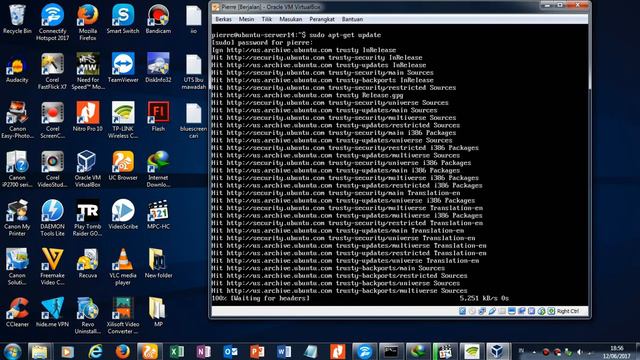640x360 pixels.
Task: Click the optical disk indicator in VM status bar
Action: tap(472, 311)
